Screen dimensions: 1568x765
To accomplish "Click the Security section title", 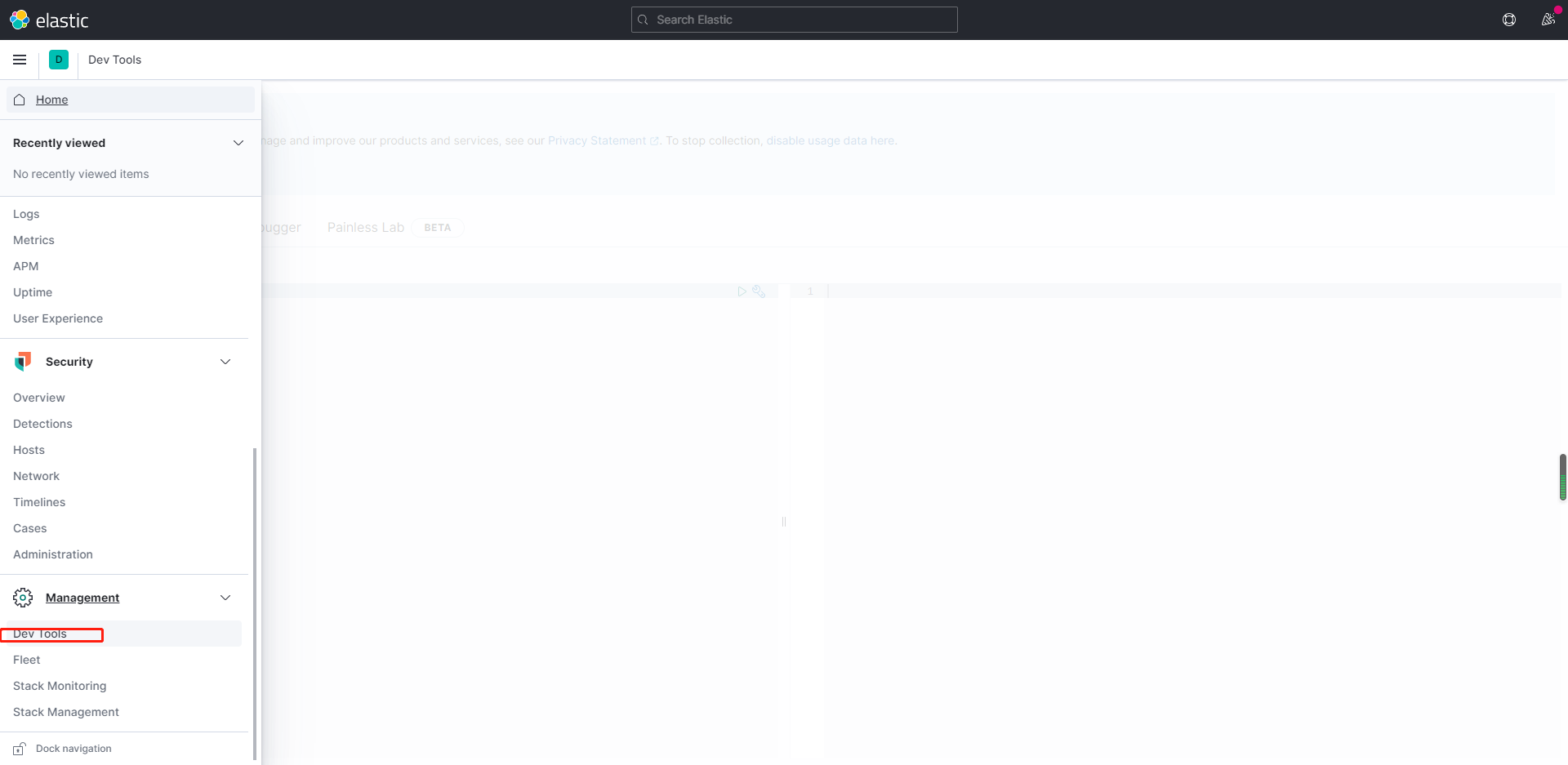I will point(69,362).
